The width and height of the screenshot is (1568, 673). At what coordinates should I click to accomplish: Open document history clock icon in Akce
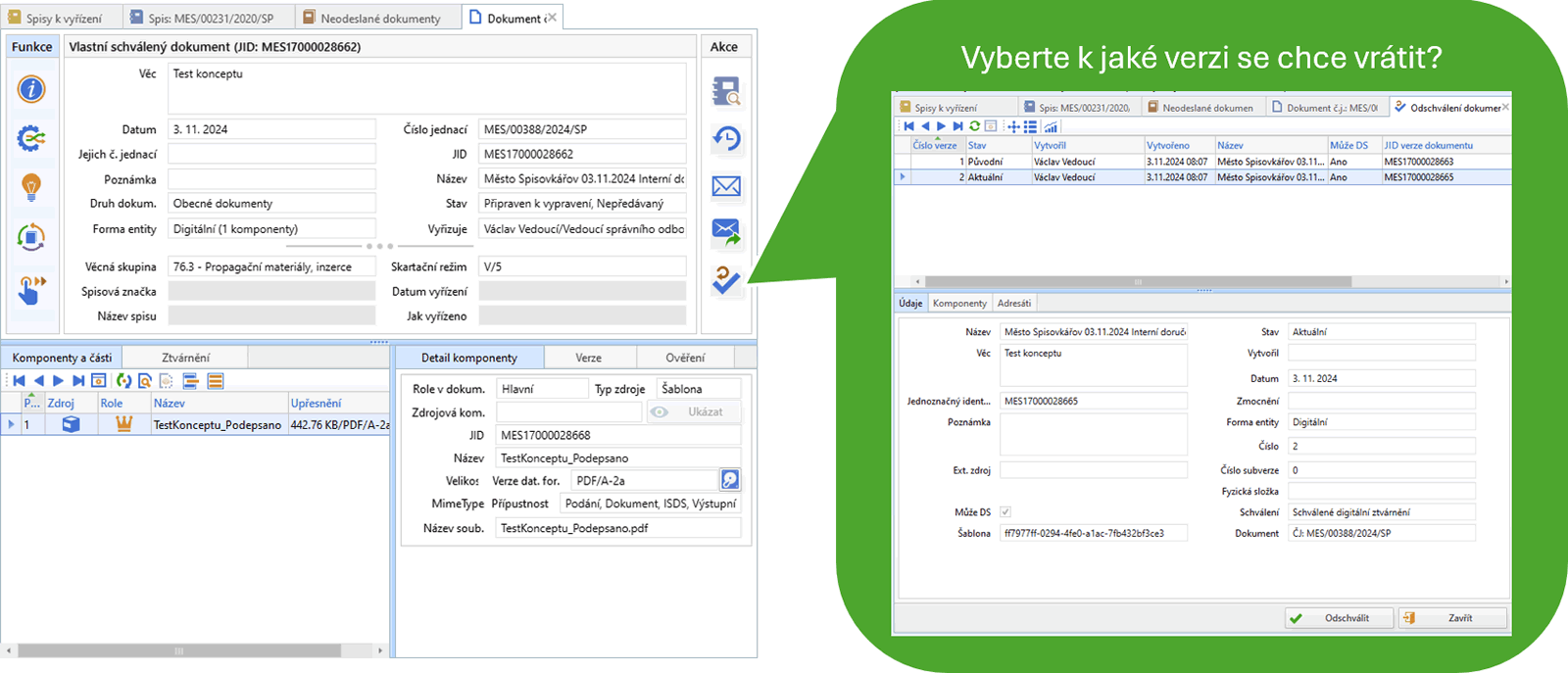pyautogui.click(x=726, y=139)
